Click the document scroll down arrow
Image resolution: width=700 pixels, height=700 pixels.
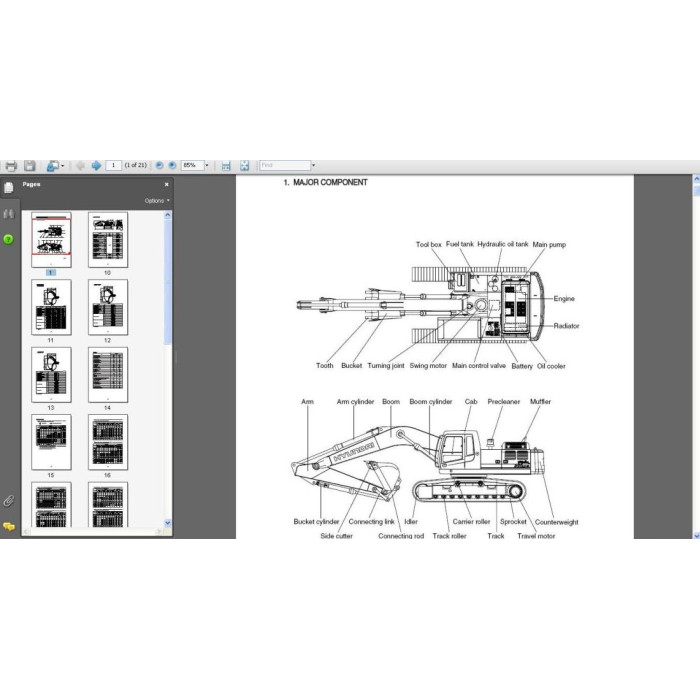click(x=696, y=535)
